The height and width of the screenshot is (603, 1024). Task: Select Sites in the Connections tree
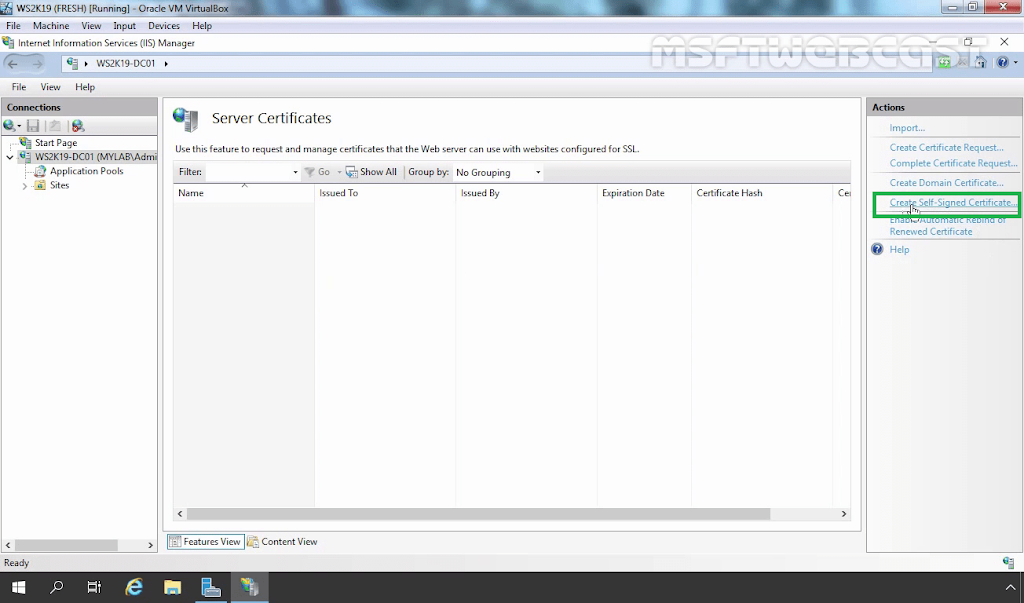[59, 186]
